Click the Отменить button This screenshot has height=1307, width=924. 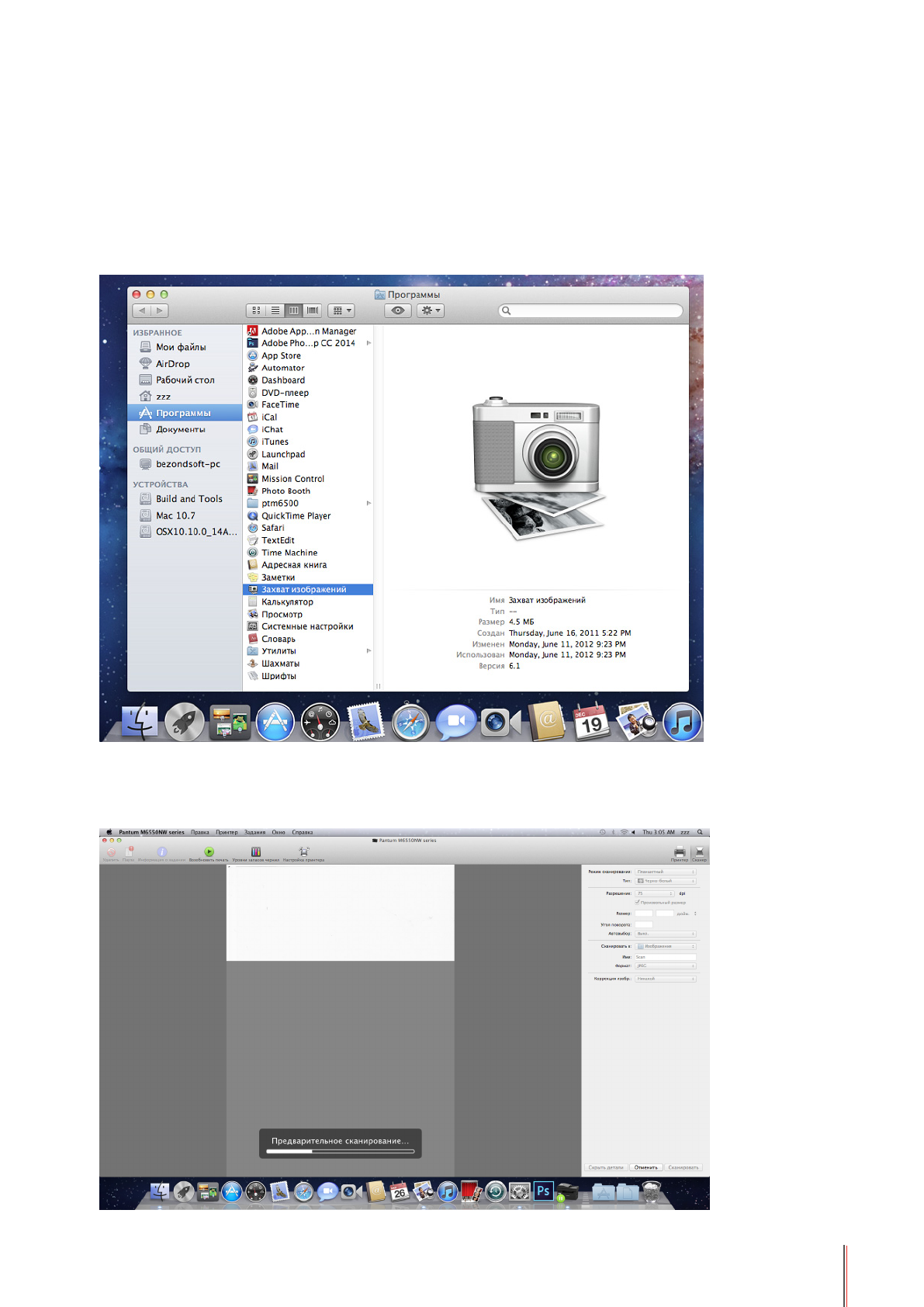click(645, 1167)
